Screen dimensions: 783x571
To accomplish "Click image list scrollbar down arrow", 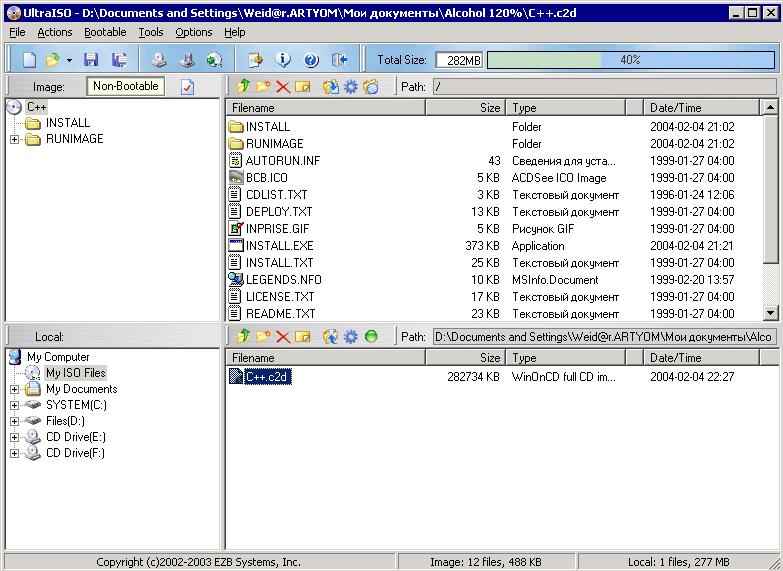I will coord(771,313).
